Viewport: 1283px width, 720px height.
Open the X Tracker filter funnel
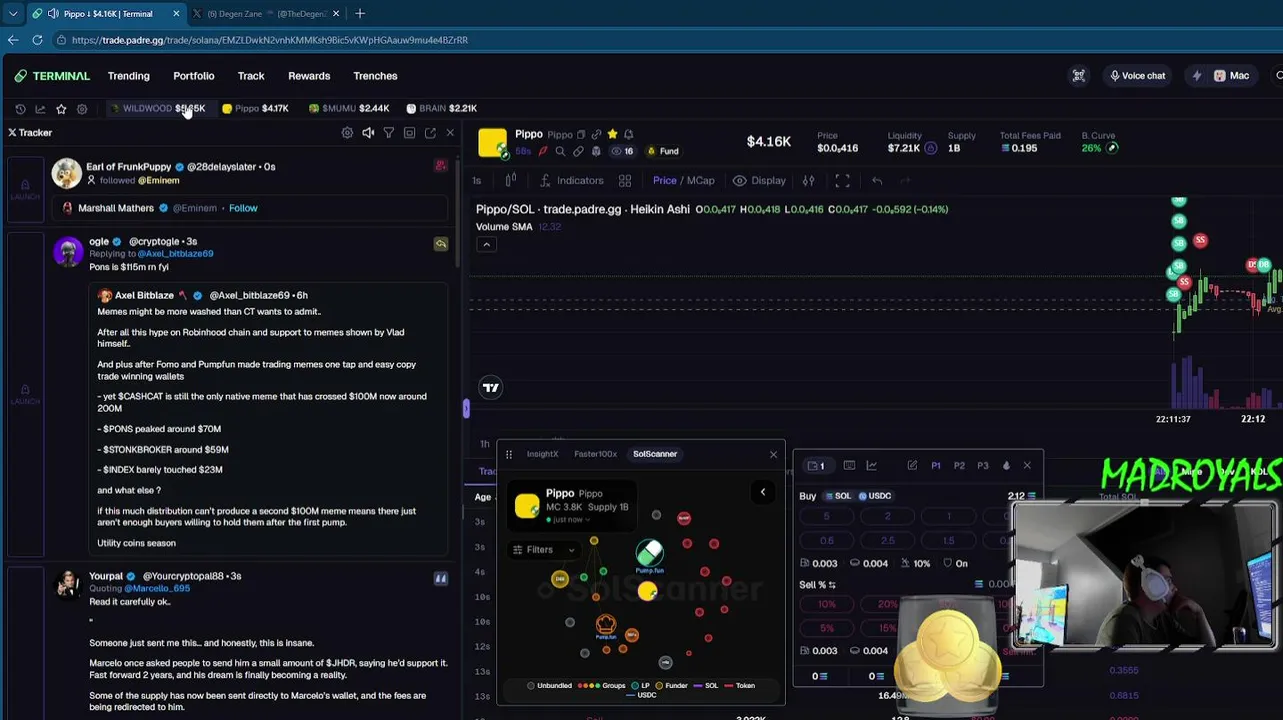point(389,133)
